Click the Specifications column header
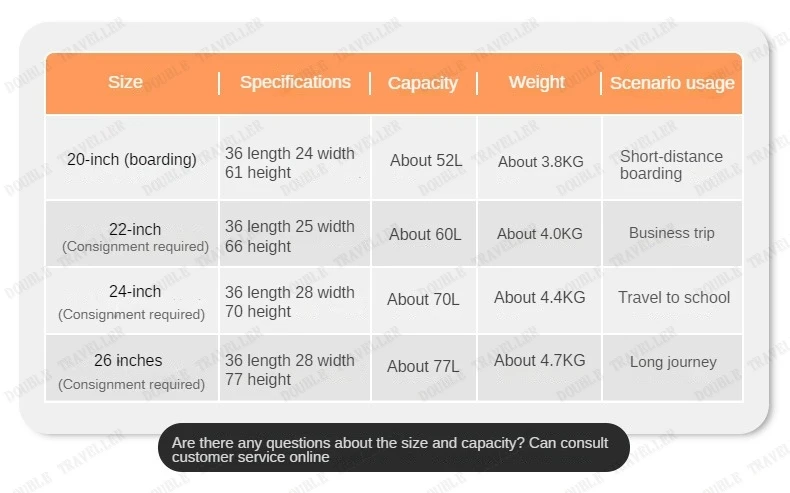790x493 pixels. 295,82
